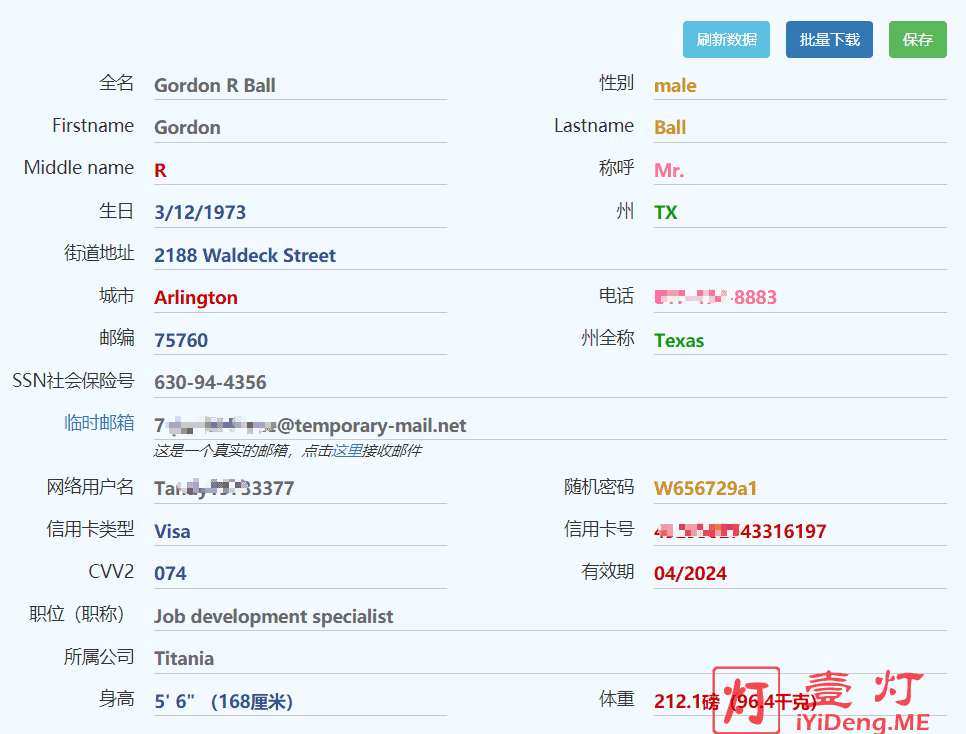Click the Lastname field showing Ball
This screenshot has height=734, width=966.
[799, 127]
